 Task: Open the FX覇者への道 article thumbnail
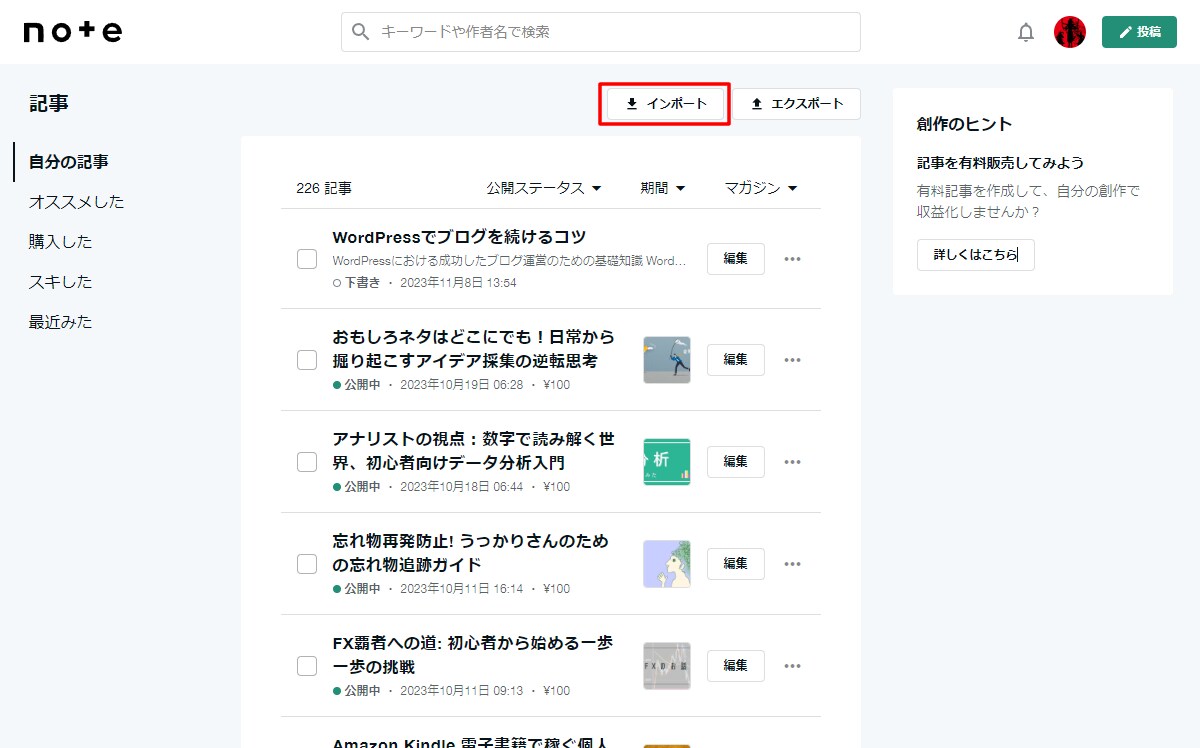667,666
